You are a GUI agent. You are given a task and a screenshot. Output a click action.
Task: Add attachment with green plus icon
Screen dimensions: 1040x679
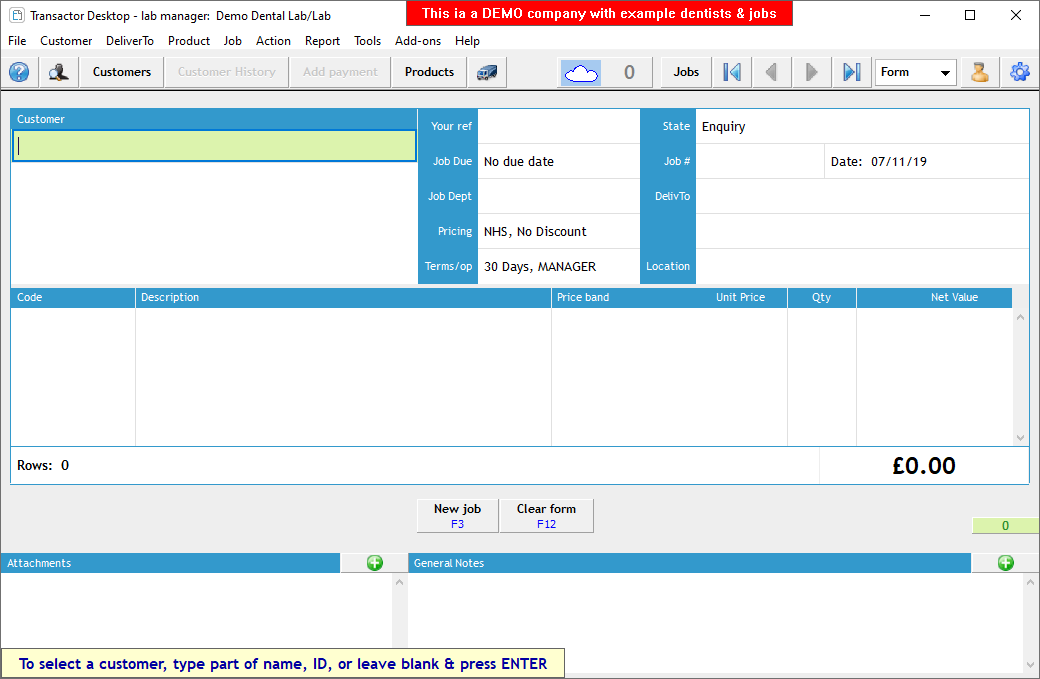375,563
